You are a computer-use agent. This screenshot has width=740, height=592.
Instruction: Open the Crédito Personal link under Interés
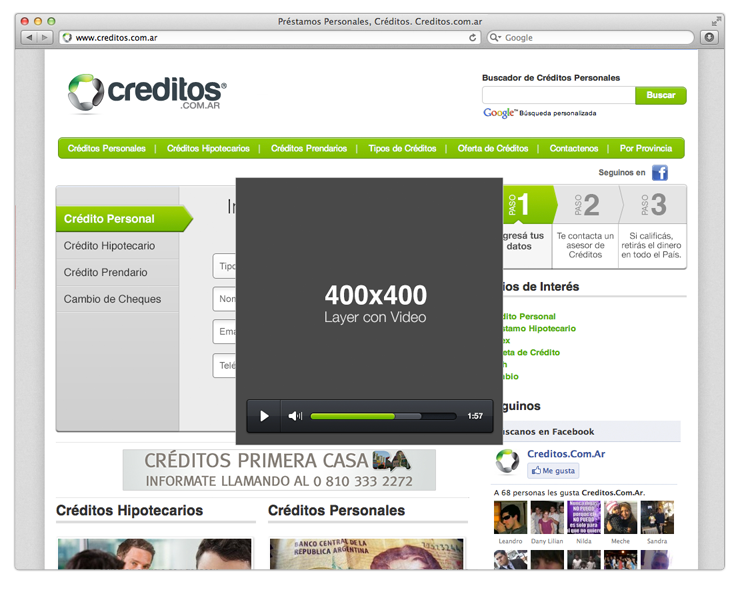click(529, 316)
